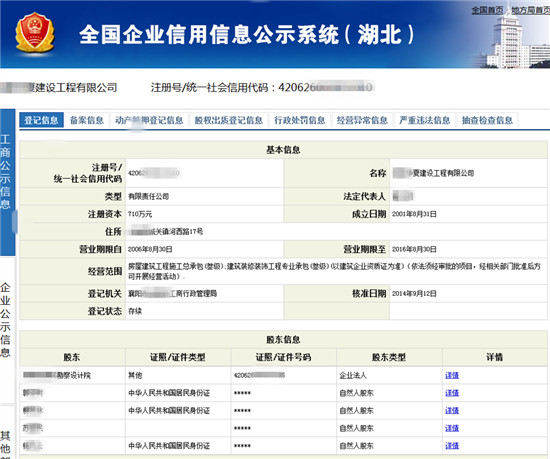Click the 存续 registration status value
The height and width of the screenshot is (459, 550).
pos(135,311)
